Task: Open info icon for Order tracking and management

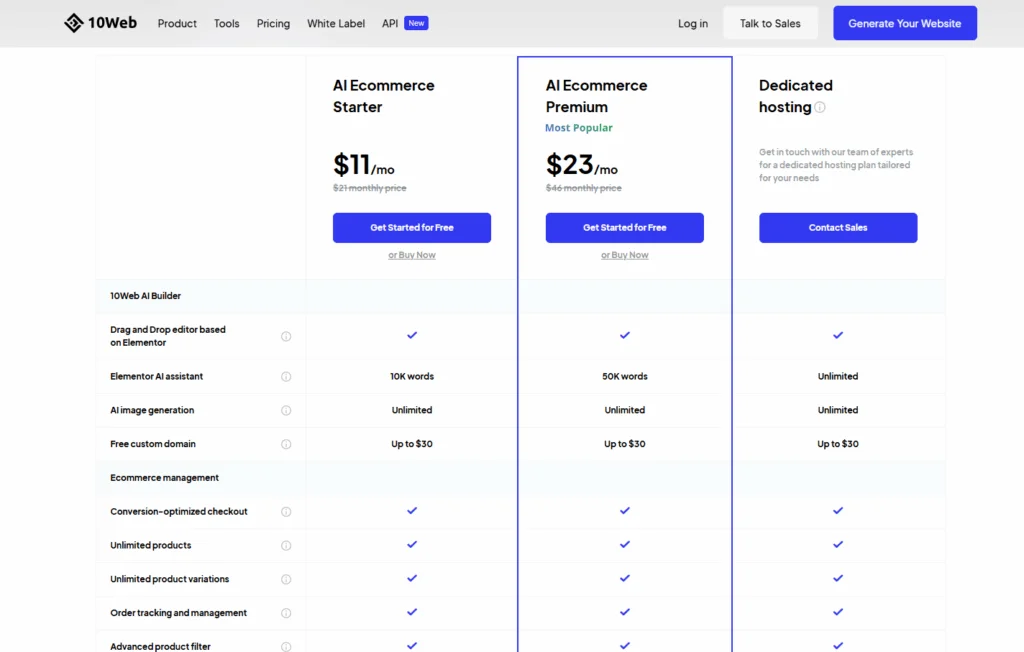Action: (x=286, y=613)
